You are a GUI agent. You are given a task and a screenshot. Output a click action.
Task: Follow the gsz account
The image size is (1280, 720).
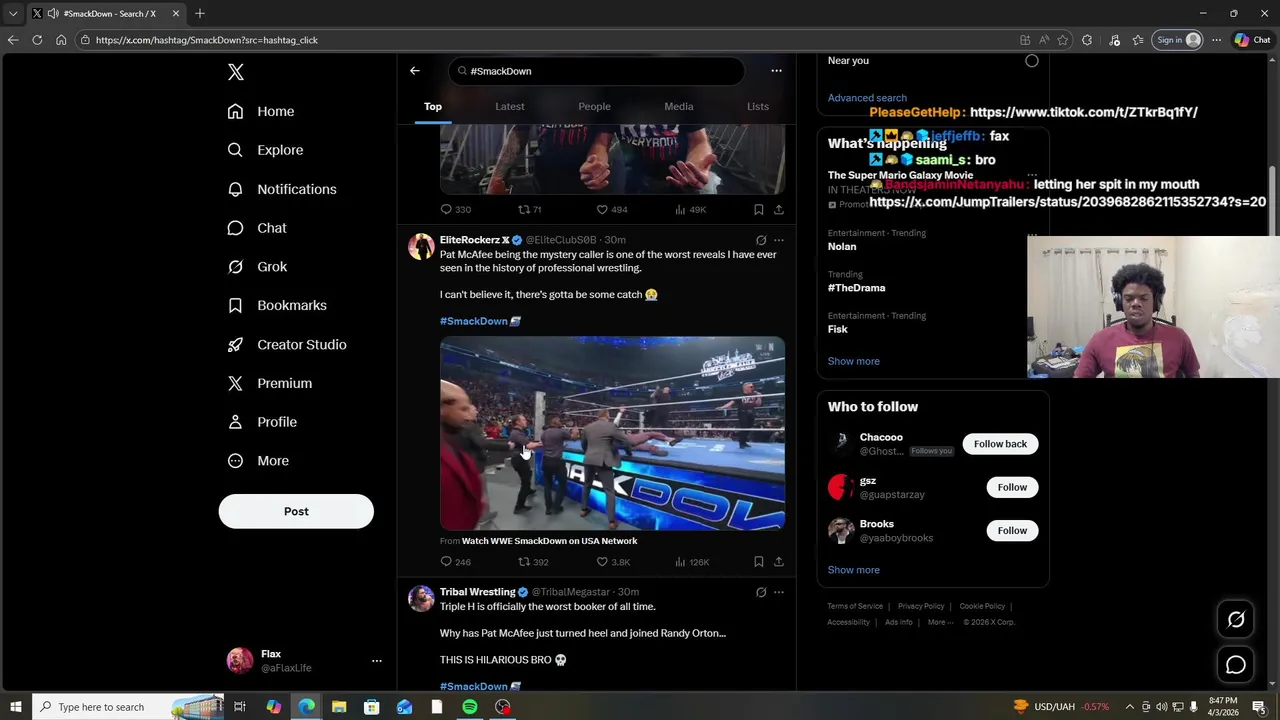1012,487
